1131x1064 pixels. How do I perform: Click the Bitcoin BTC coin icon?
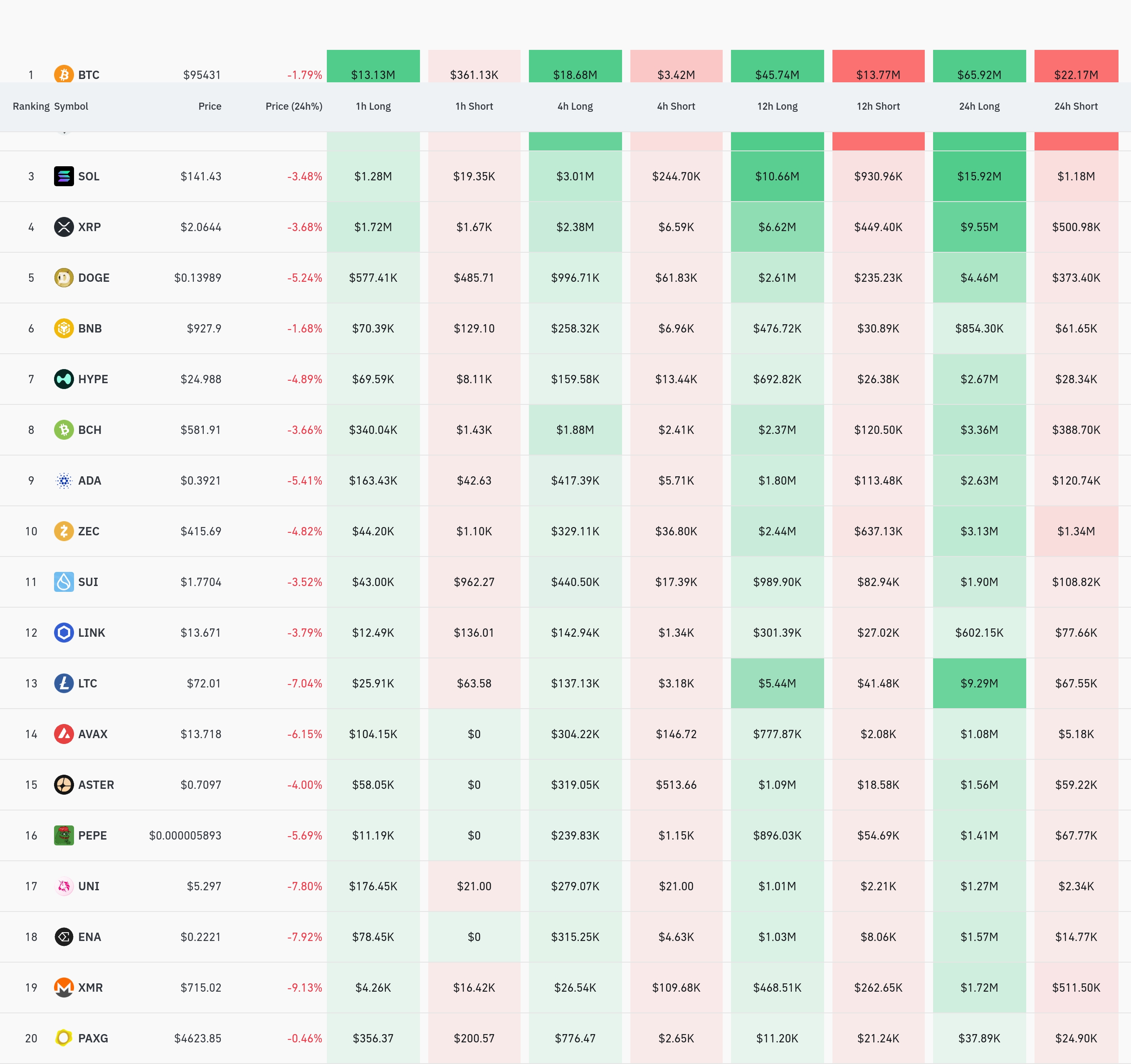(64, 74)
